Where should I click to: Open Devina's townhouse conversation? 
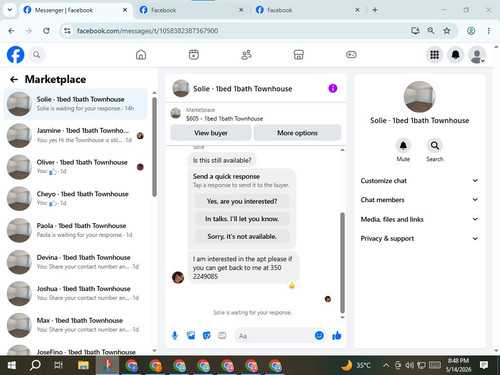76,262
